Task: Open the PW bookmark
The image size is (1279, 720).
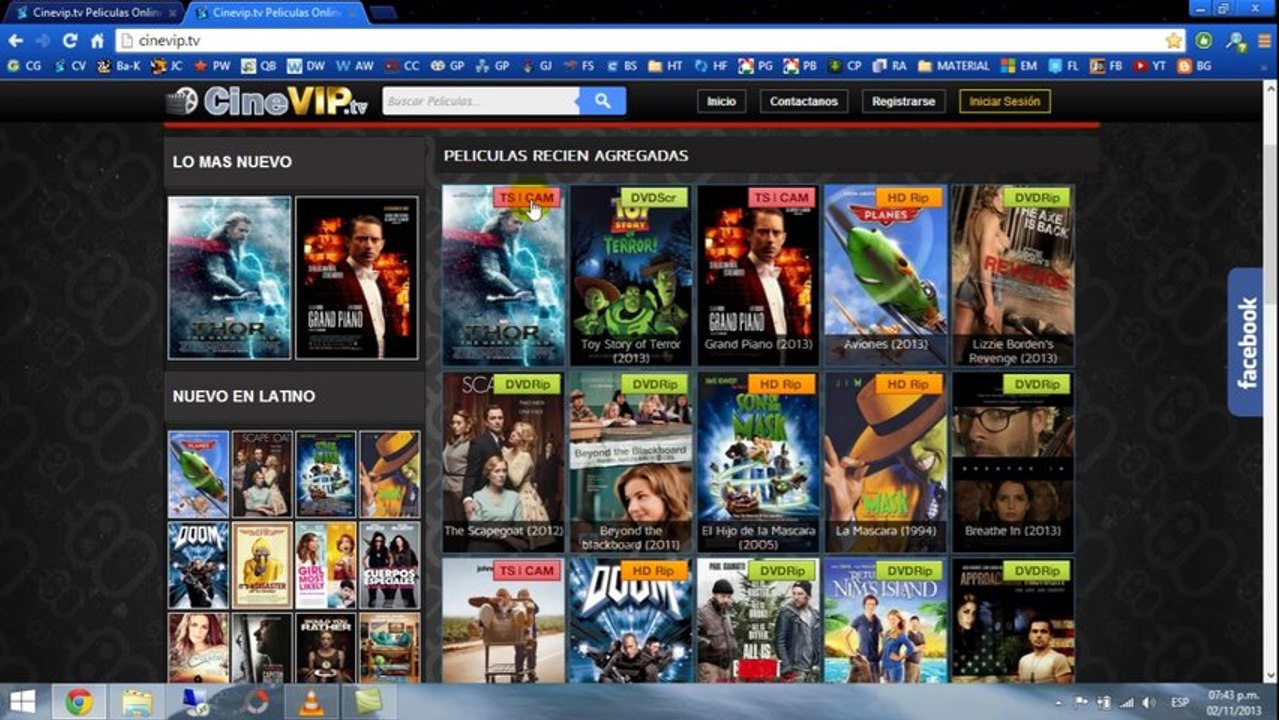Action: 212,66
